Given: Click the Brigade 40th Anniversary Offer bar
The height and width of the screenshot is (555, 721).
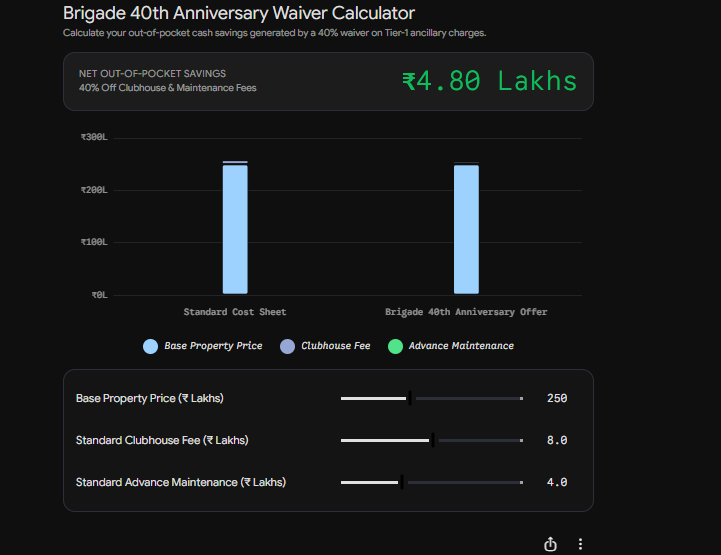Looking at the screenshot, I should 466,228.
